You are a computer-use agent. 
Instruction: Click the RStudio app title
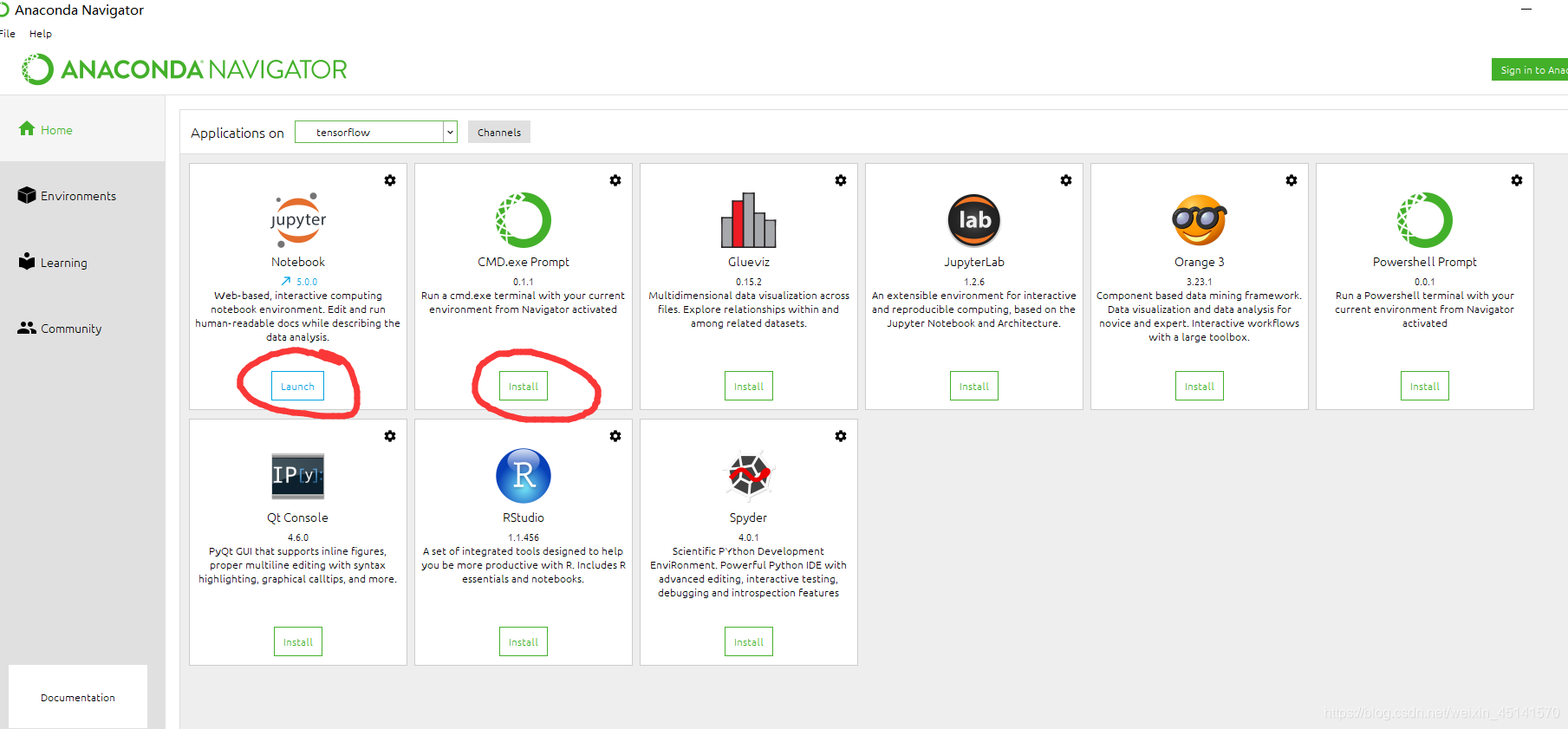[x=524, y=517]
